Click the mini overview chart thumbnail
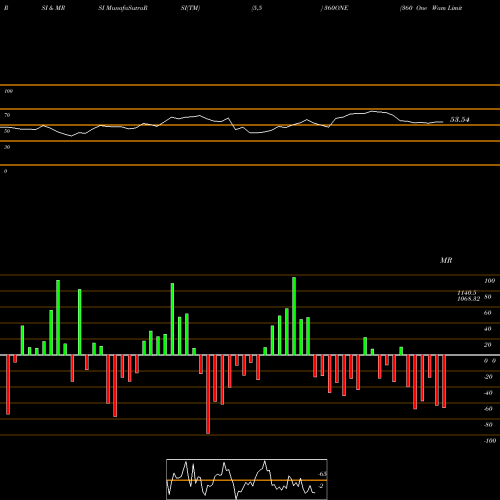 (x=247, y=479)
